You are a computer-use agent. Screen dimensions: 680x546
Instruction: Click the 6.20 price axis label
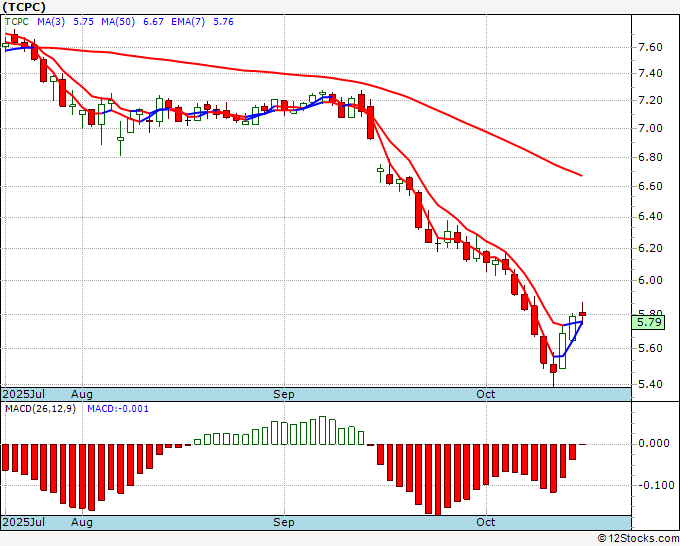pyautogui.click(x=651, y=248)
